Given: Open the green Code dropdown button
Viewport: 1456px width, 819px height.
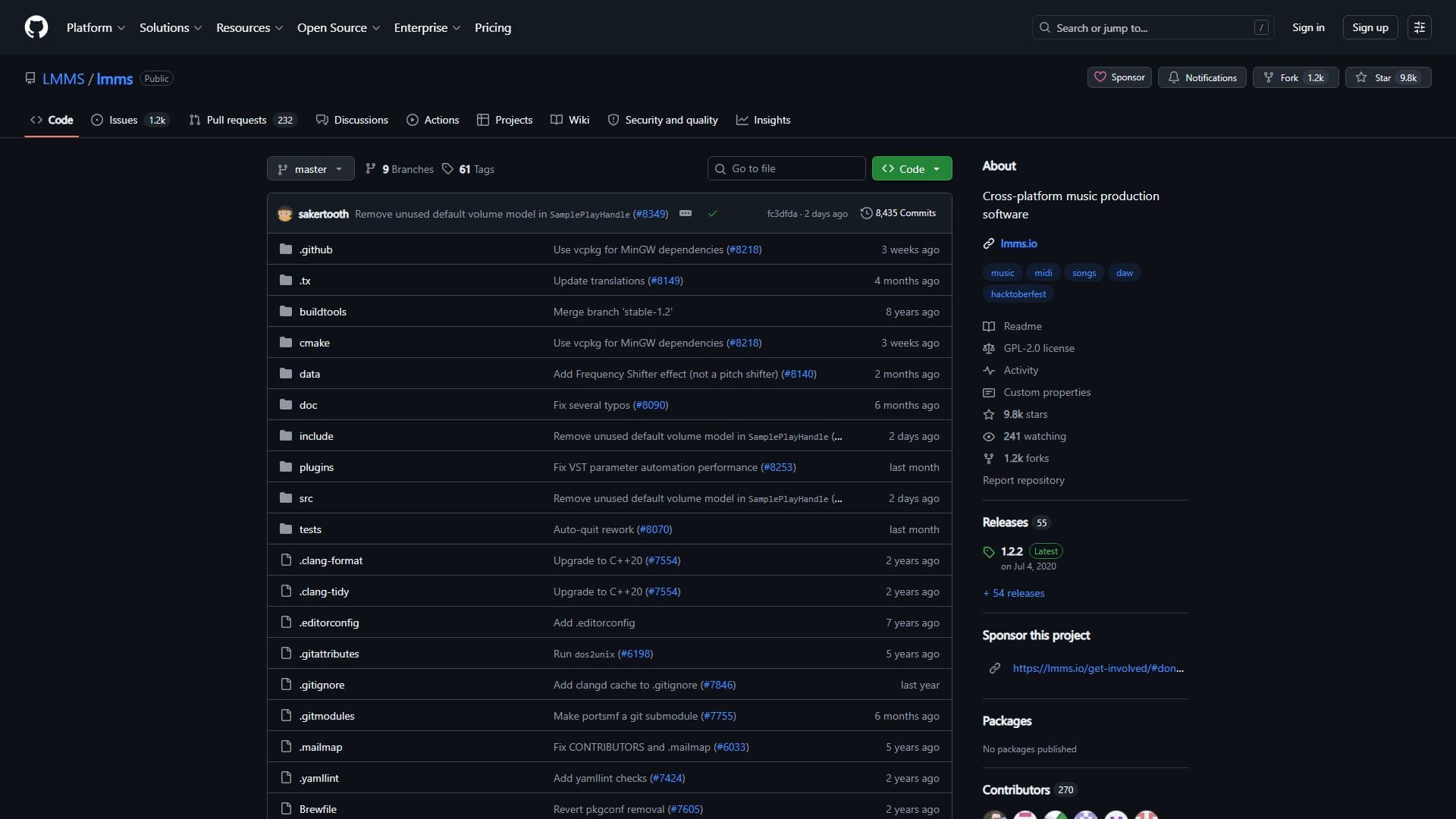Looking at the screenshot, I should (x=912, y=168).
